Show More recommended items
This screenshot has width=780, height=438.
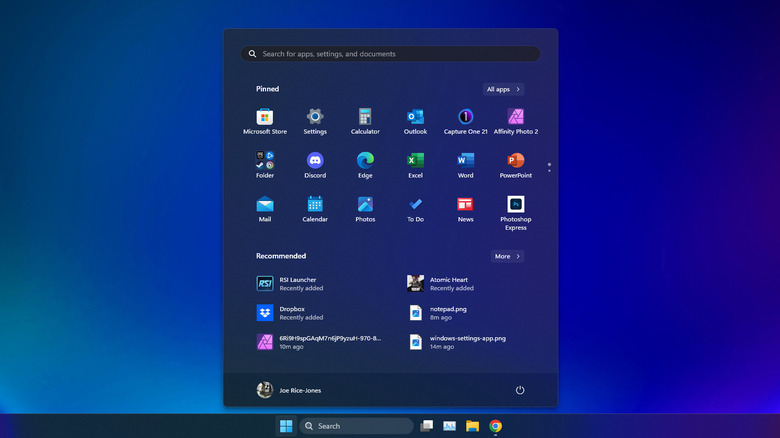507,256
